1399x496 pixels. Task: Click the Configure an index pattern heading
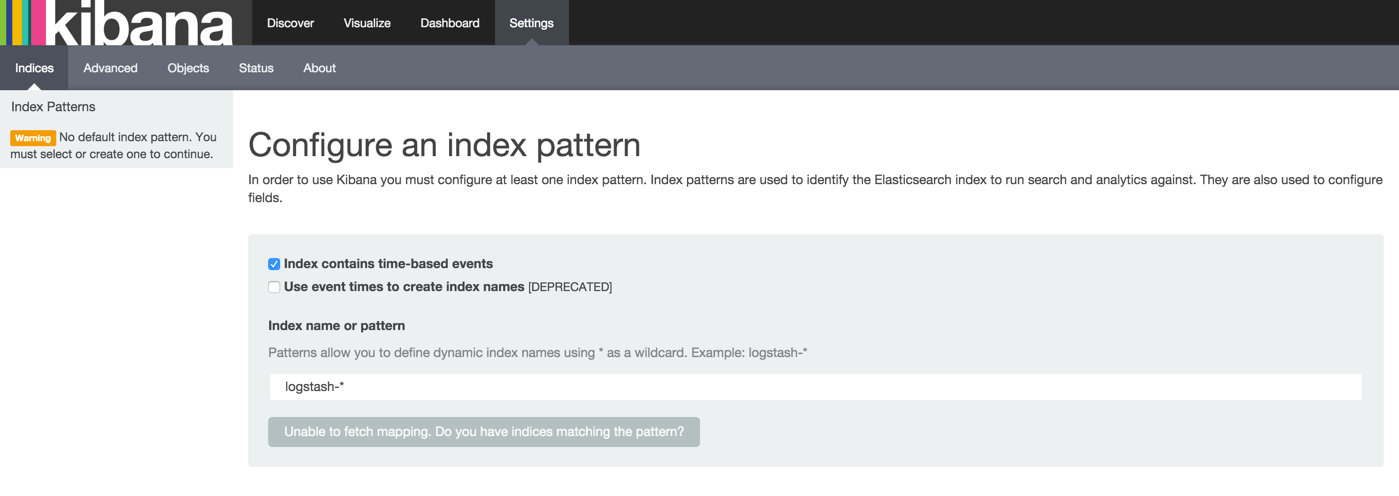(x=444, y=145)
